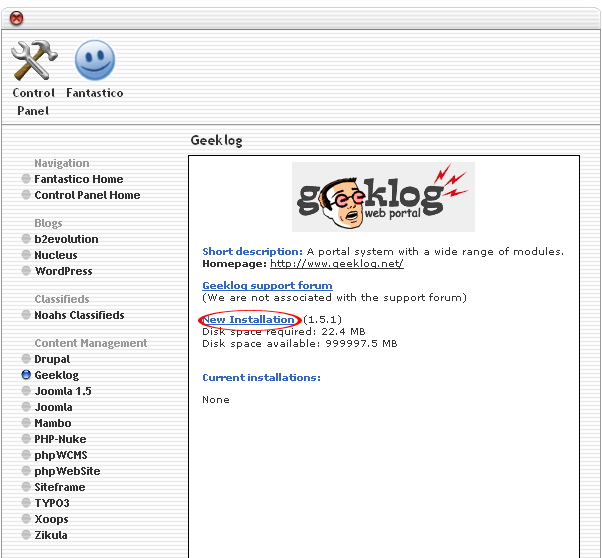Select phpWebSite entry
Screen dimensions: 602x558
[x=67, y=471]
